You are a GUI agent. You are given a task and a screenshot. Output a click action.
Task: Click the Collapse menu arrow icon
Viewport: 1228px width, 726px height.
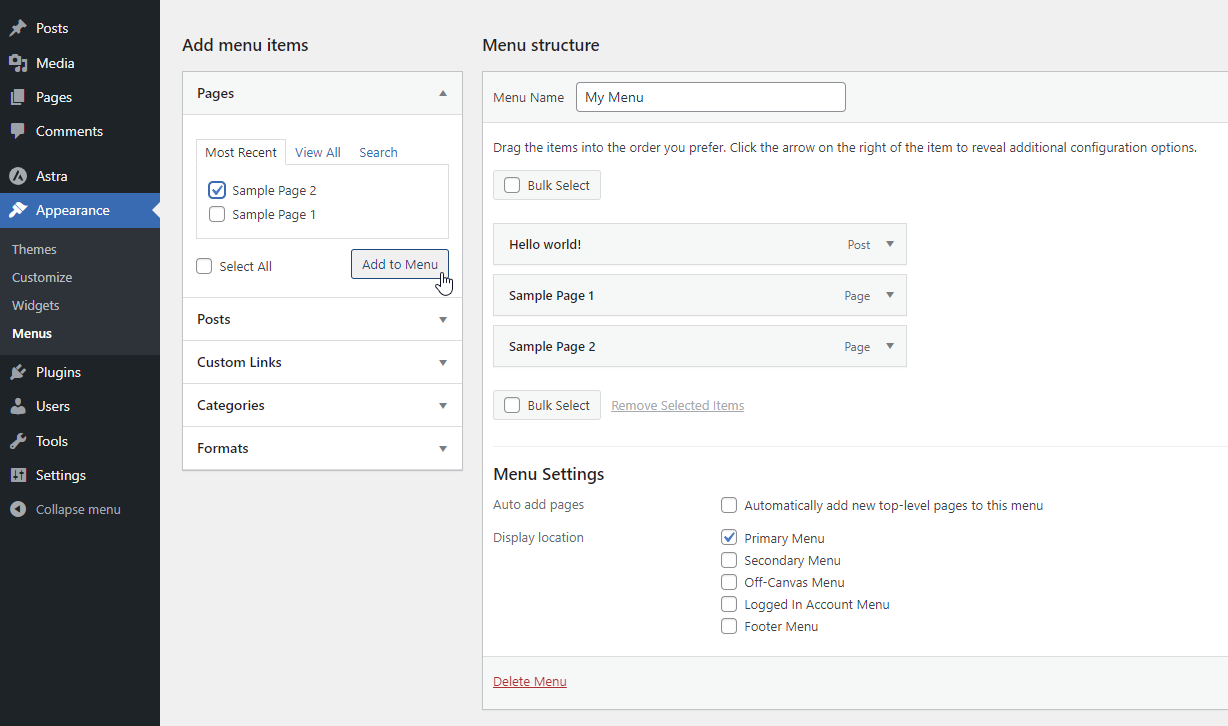pyautogui.click(x=18, y=509)
